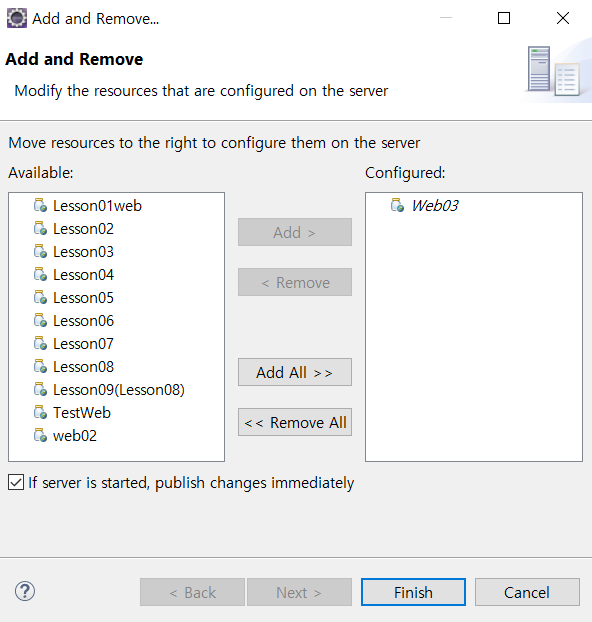Viewport: 592px width, 622px height.
Task: Click the Lesson06 web module icon
Action: click(40, 321)
